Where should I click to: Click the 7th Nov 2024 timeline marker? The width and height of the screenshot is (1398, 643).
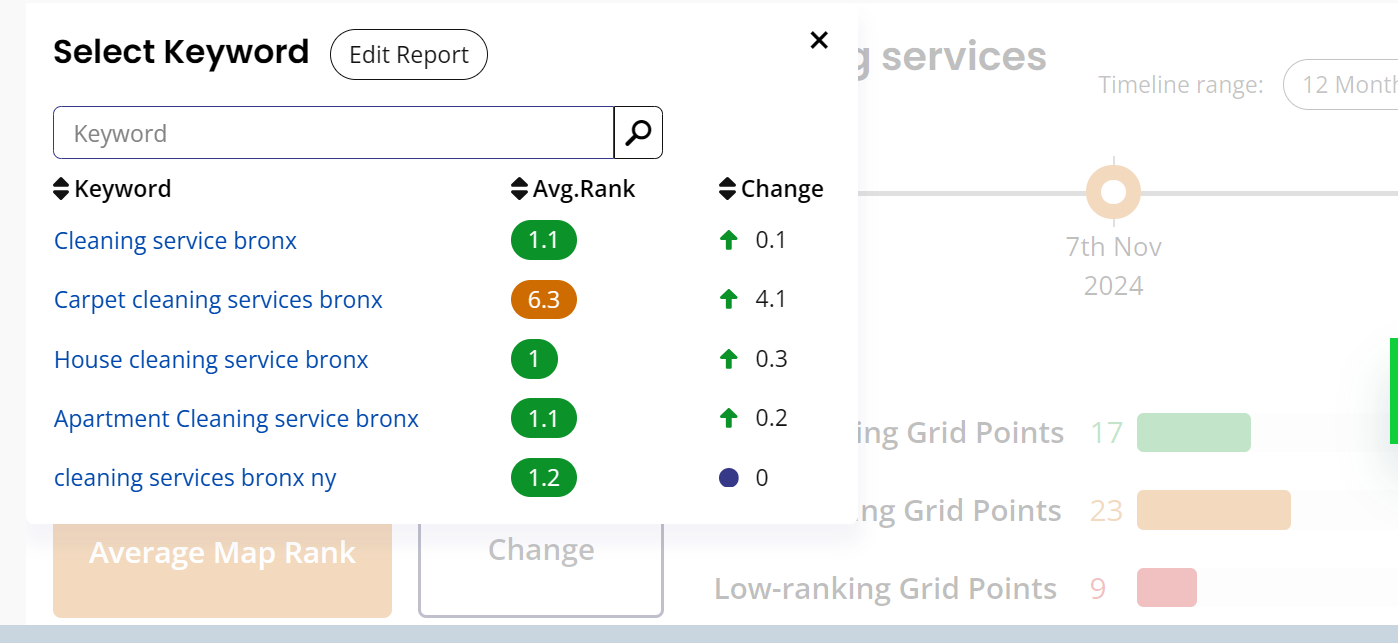1113,192
